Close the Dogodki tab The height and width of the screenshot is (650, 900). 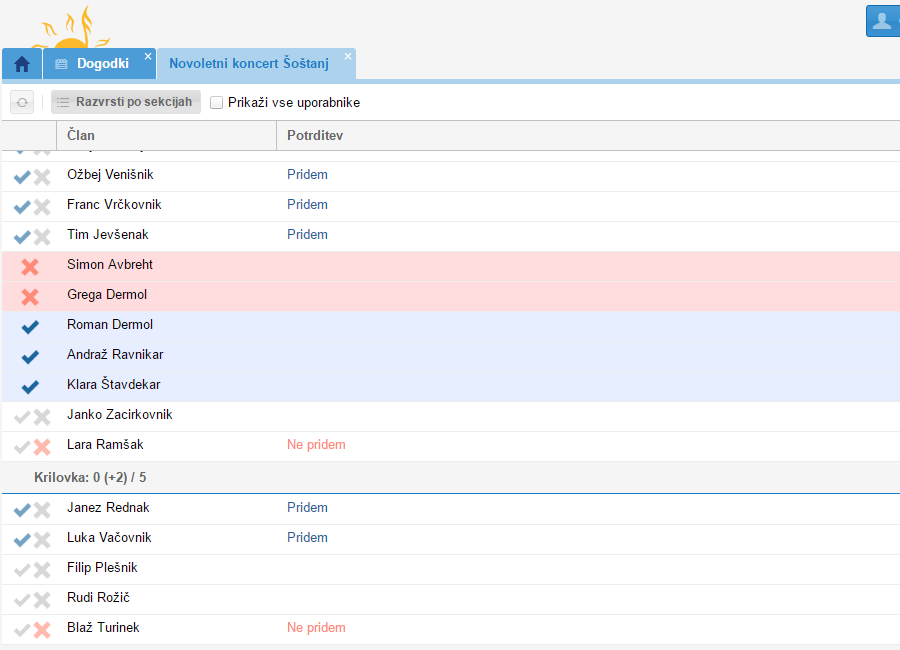point(148,56)
